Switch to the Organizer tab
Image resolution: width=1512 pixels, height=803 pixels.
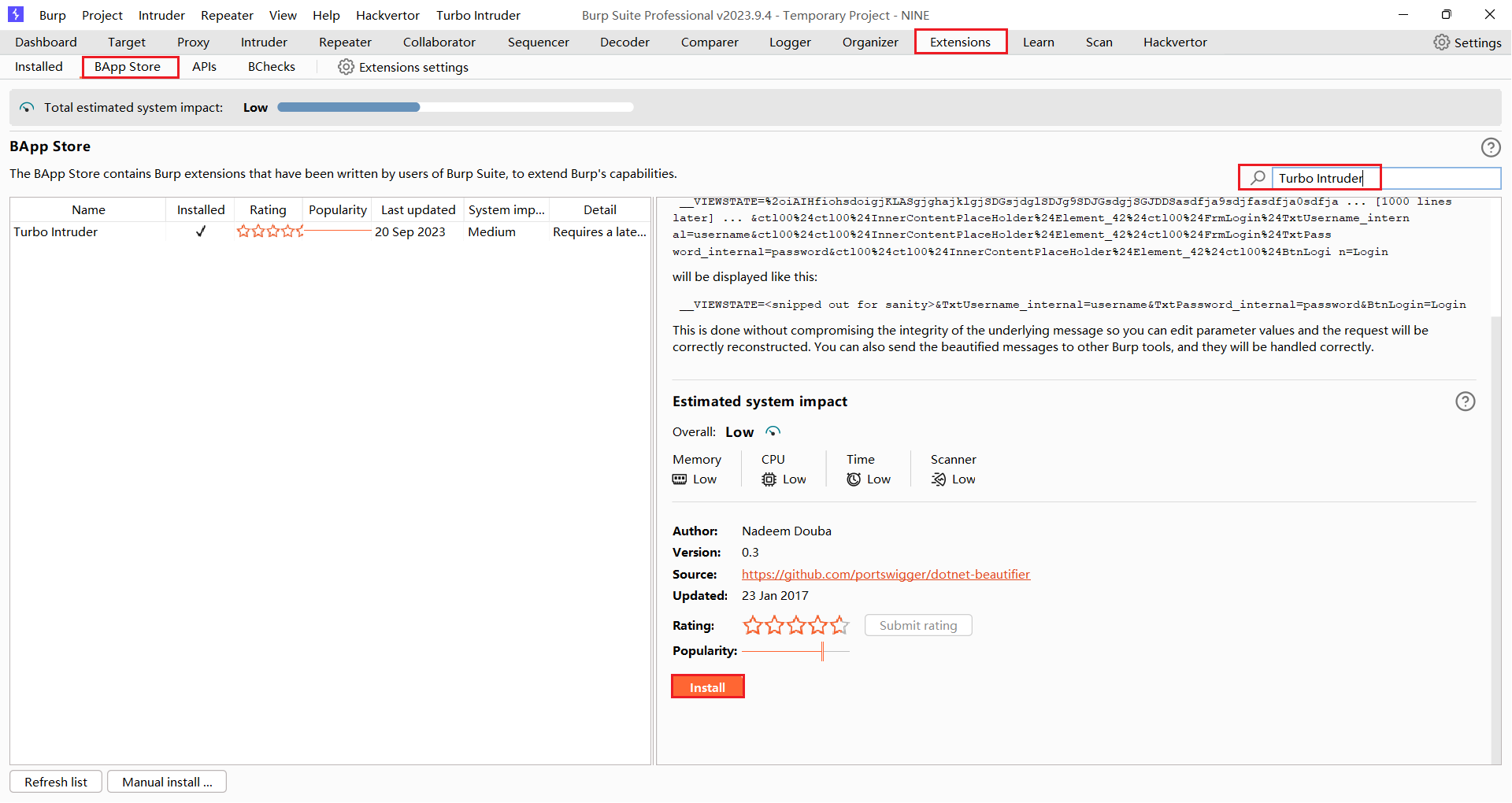click(870, 43)
